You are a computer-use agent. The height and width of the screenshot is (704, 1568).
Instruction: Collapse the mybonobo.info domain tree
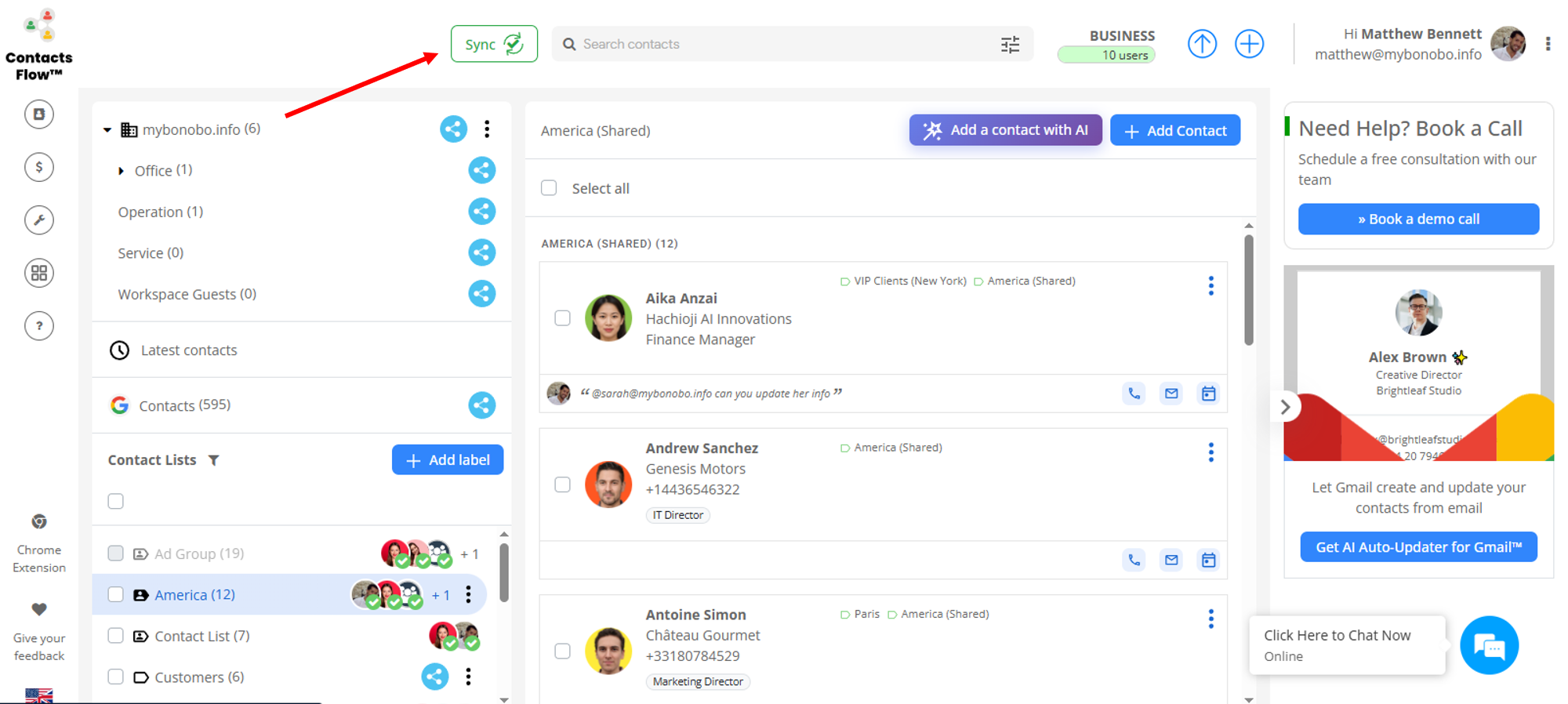click(107, 129)
